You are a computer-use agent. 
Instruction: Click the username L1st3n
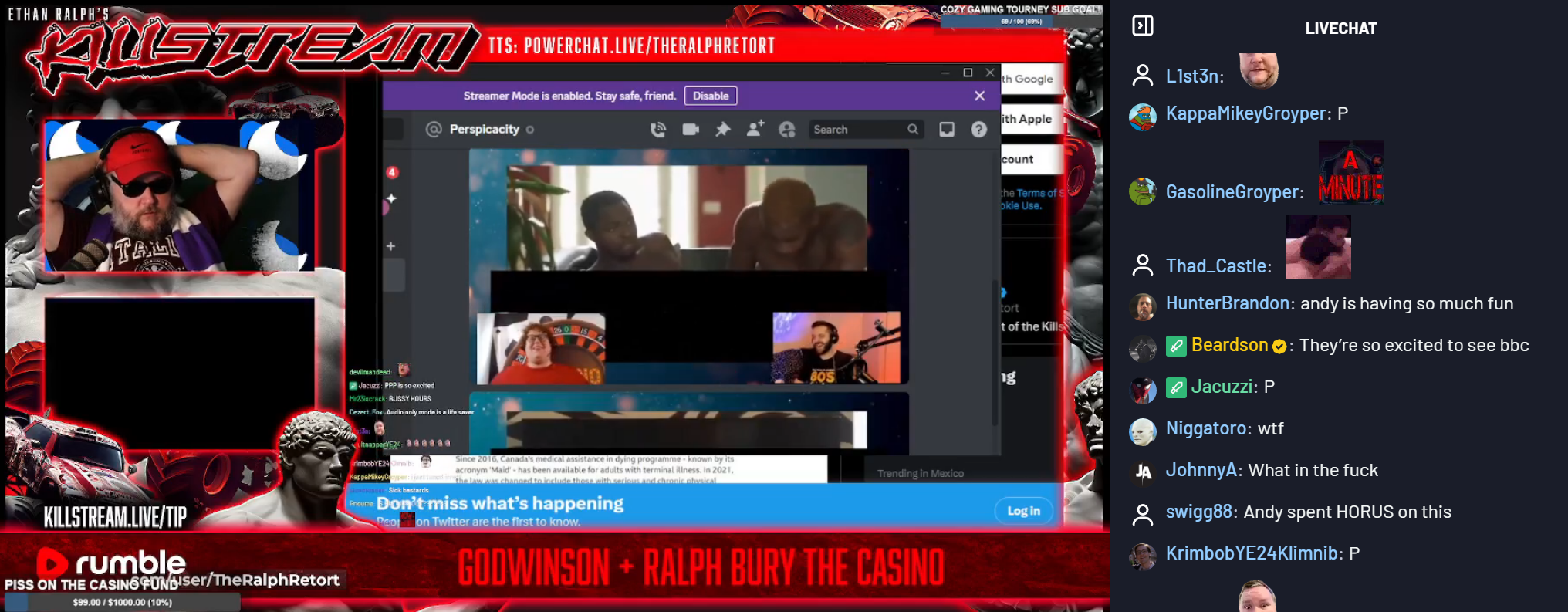click(x=1192, y=76)
